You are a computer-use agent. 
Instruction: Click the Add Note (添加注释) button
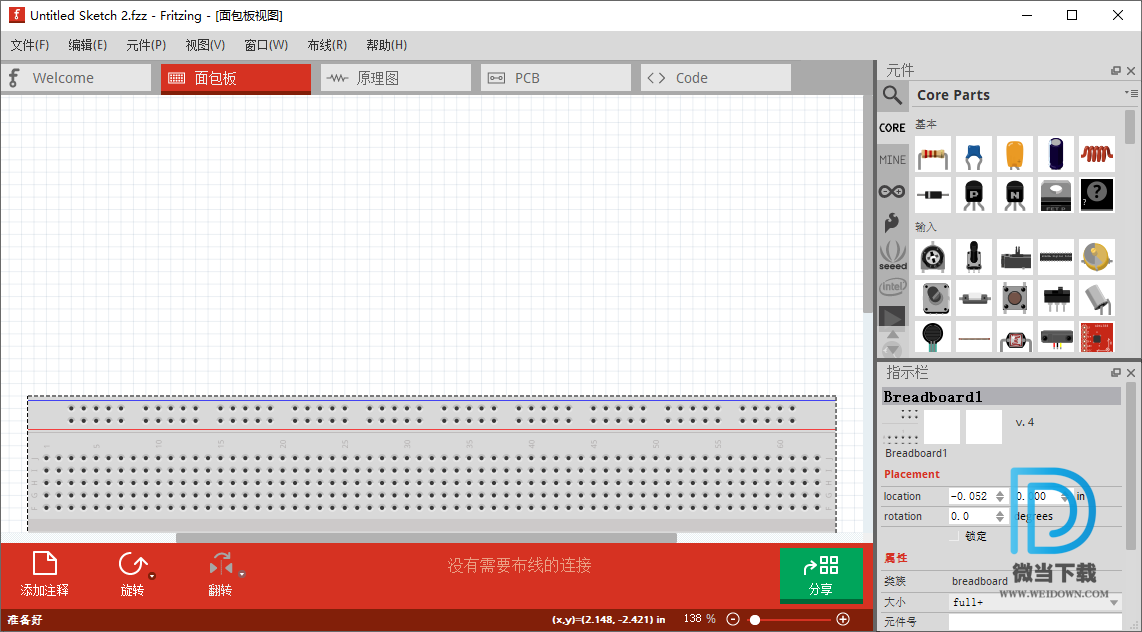tap(44, 574)
